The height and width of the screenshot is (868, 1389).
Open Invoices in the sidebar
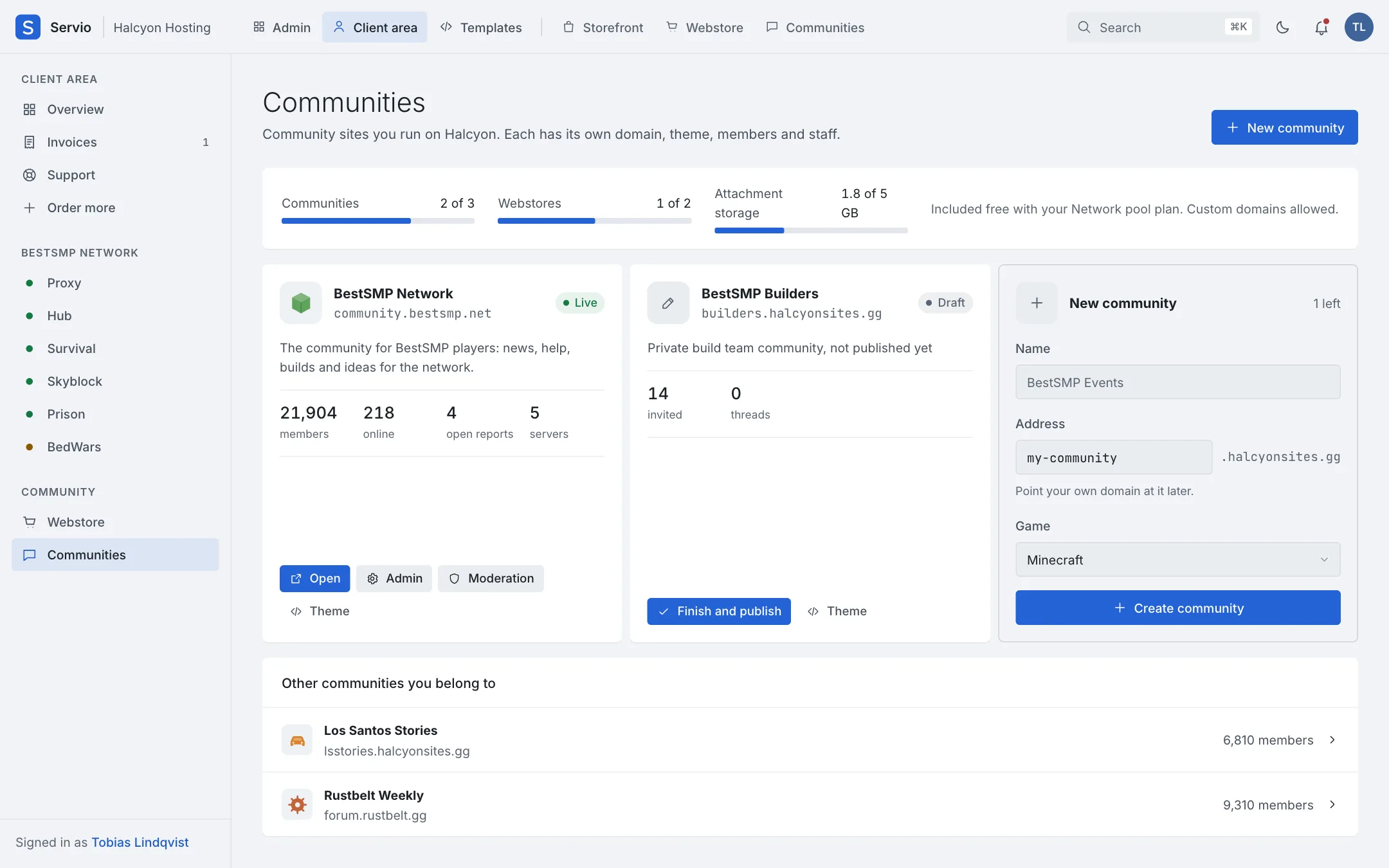115,142
